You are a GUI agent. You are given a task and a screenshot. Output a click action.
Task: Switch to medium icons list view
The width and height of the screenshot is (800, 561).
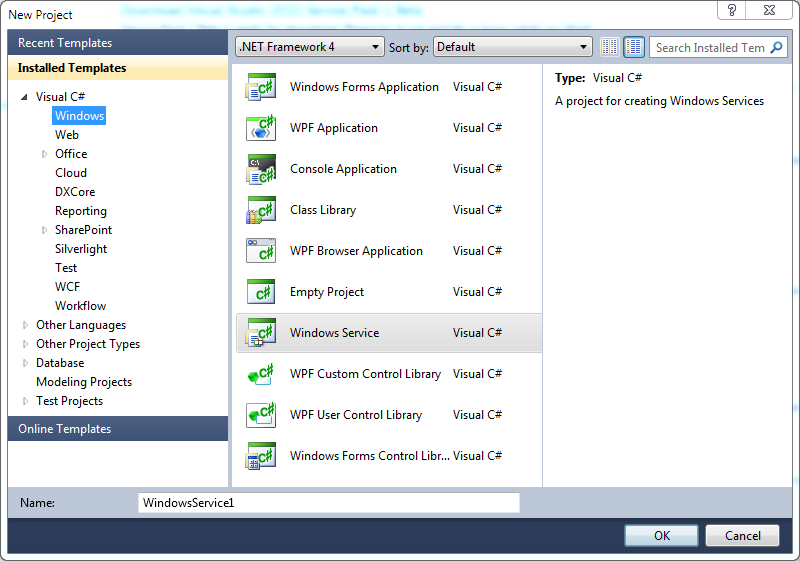point(634,47)
